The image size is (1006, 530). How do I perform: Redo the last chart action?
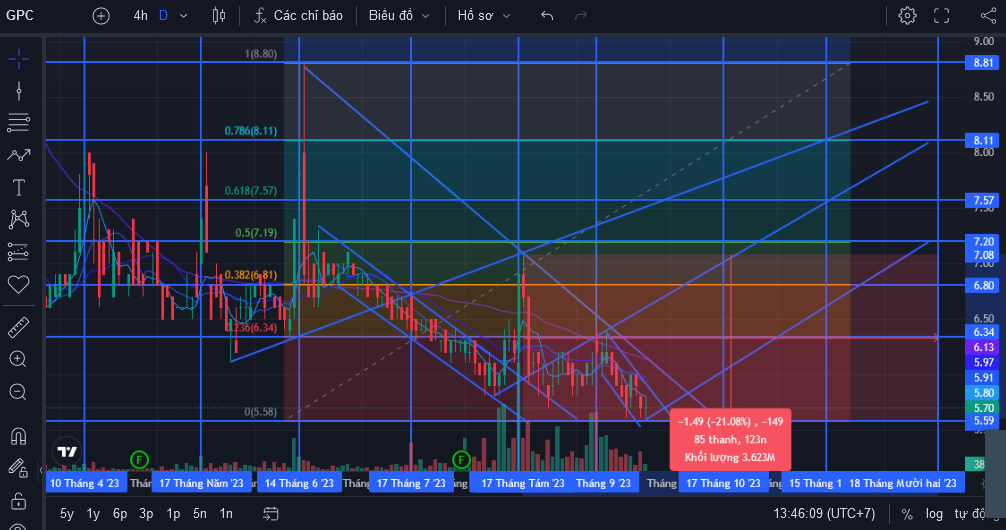coord(581,15)
